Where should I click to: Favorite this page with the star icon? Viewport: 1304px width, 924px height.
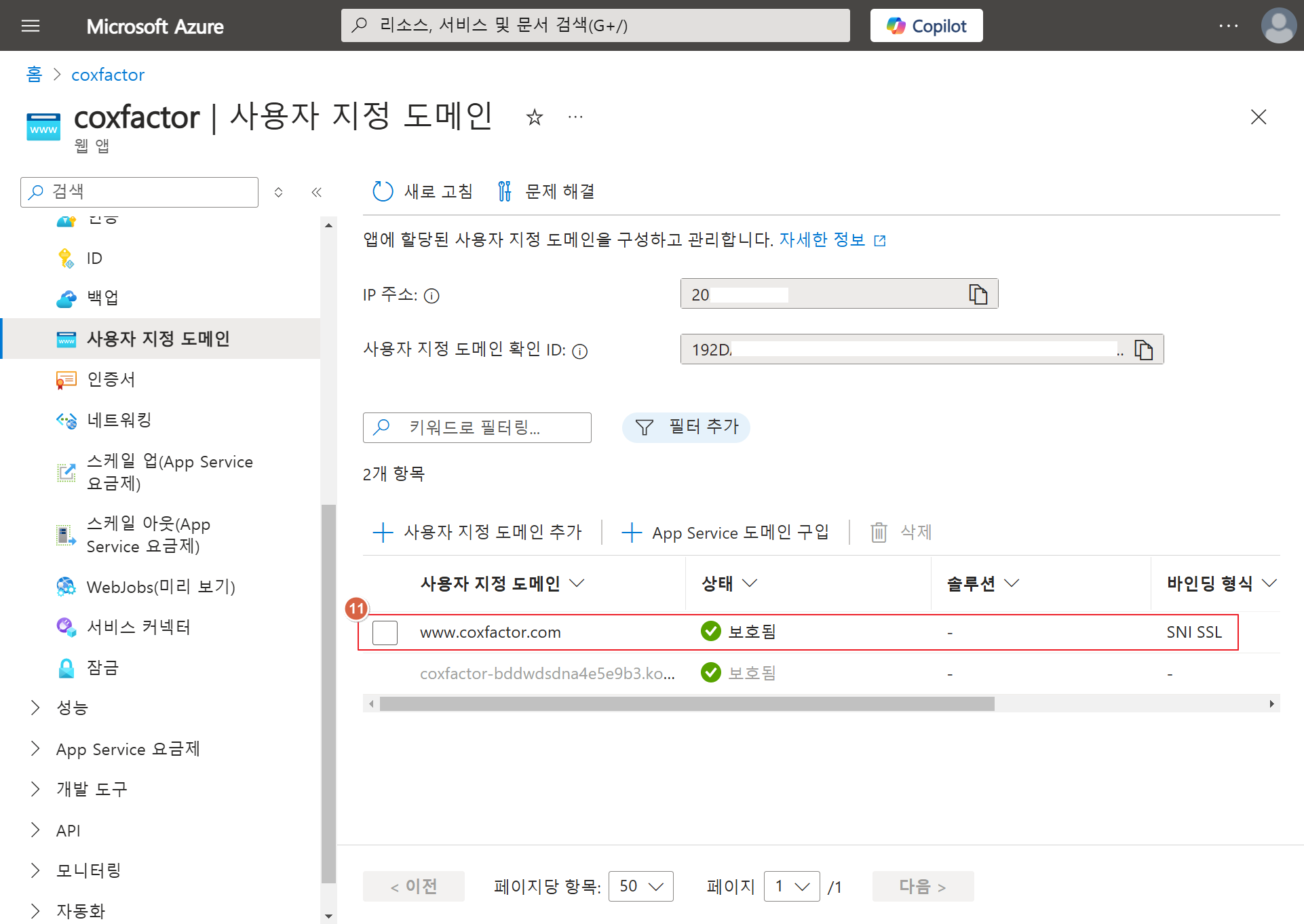(x=535, y=117)
